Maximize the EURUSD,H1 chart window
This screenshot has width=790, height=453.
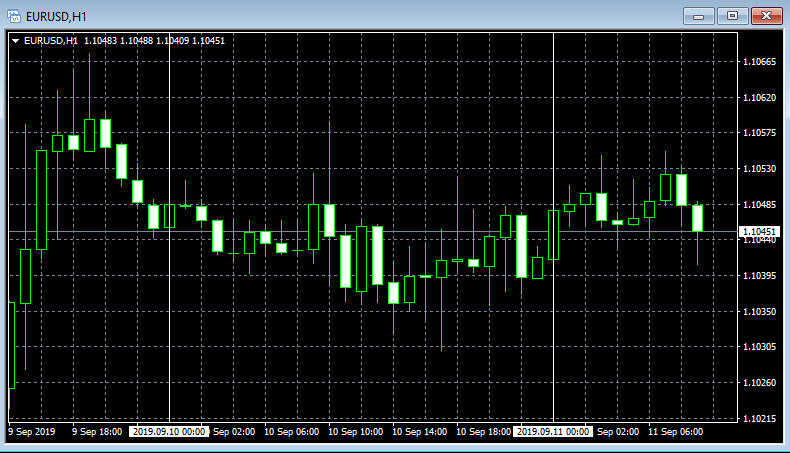pos(732,16)
